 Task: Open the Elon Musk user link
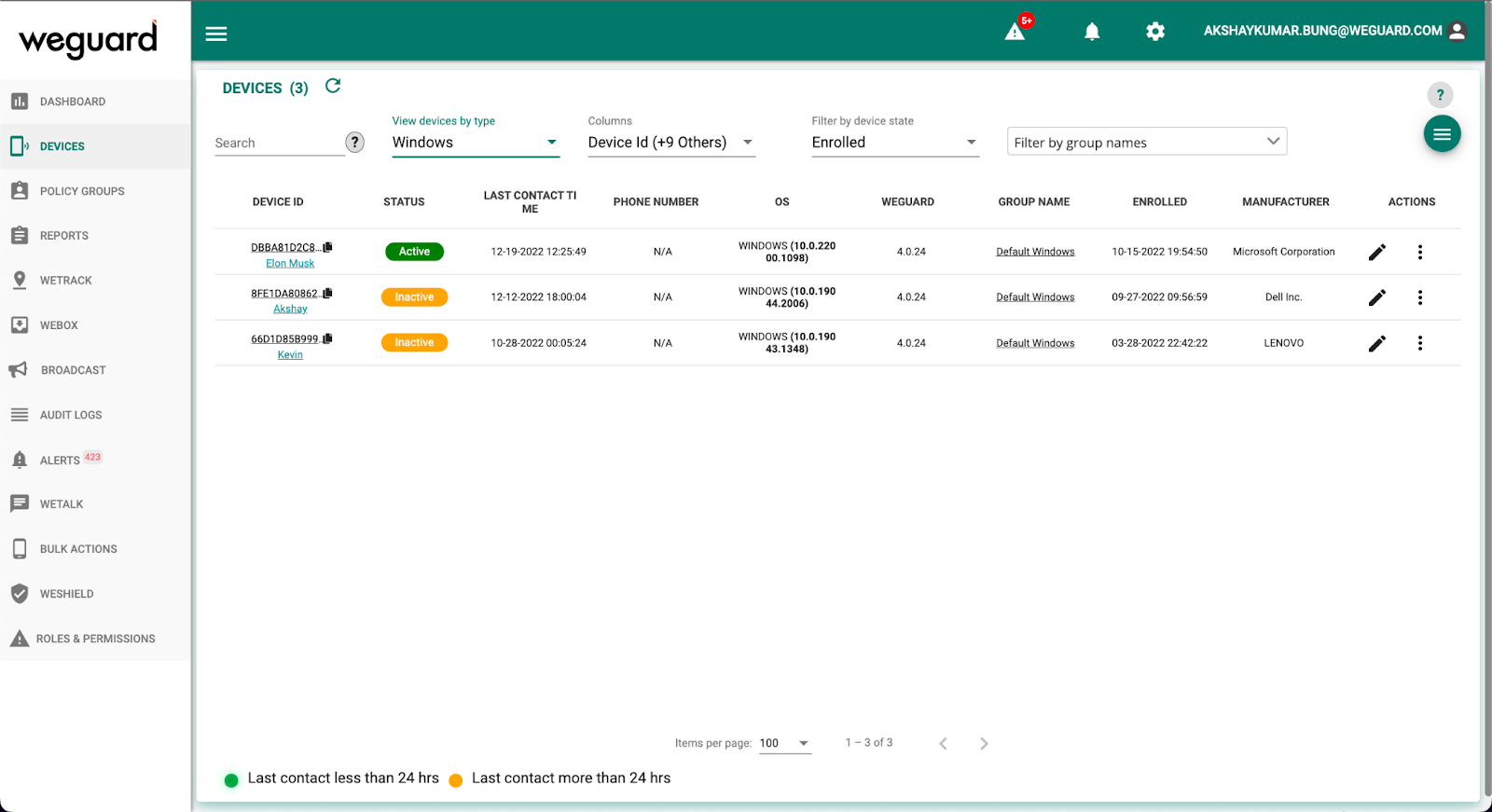click(290, 264)
